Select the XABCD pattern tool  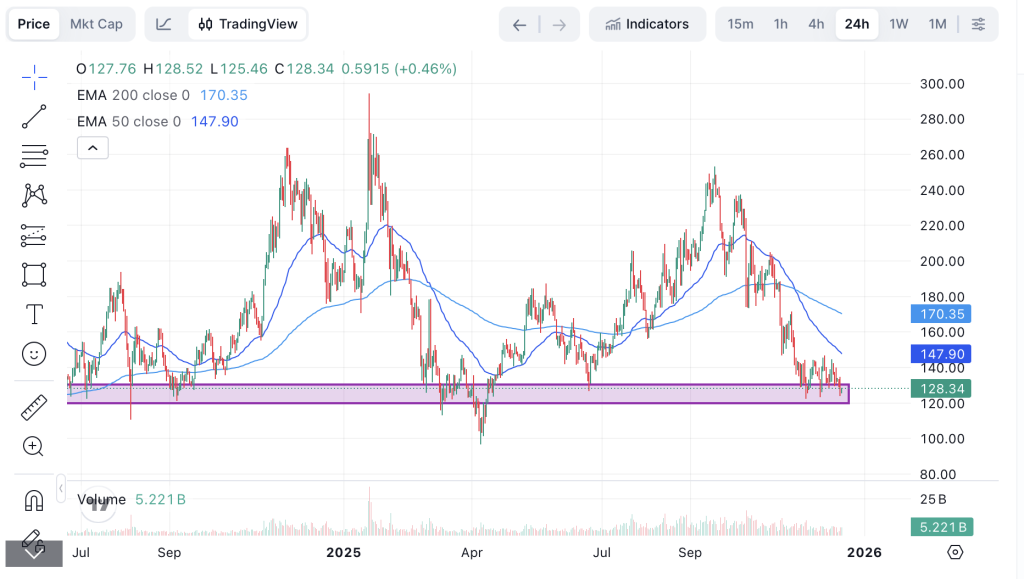pyautogui.click(x=34, y=195)
